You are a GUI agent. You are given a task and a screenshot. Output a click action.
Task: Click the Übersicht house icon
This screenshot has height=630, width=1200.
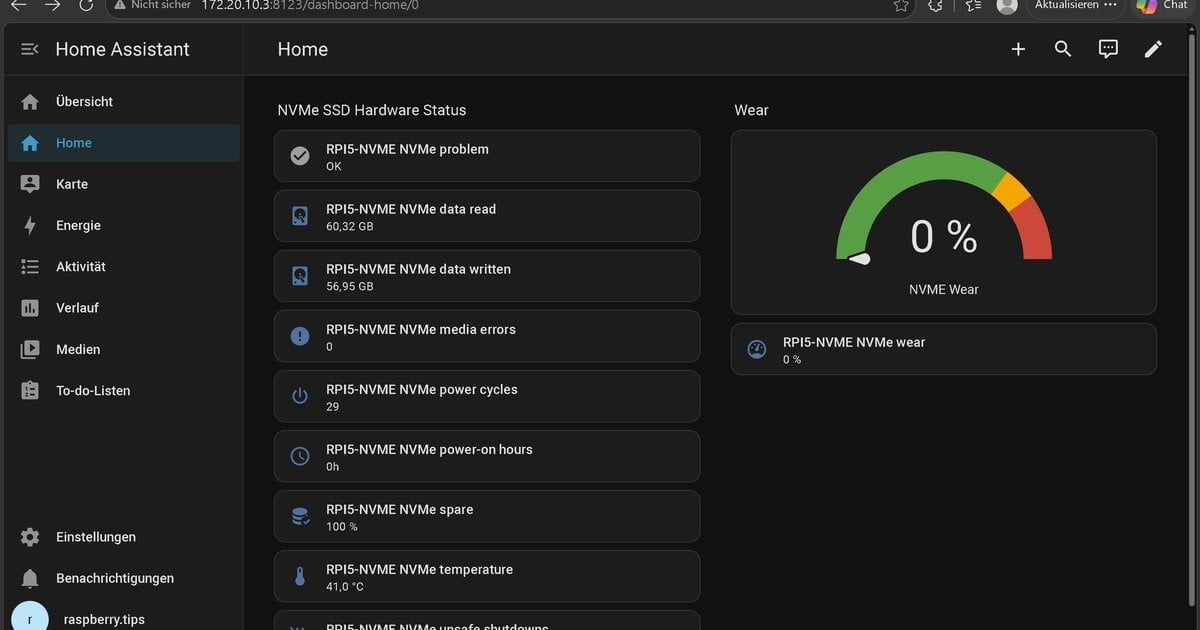tap(30, 102)
